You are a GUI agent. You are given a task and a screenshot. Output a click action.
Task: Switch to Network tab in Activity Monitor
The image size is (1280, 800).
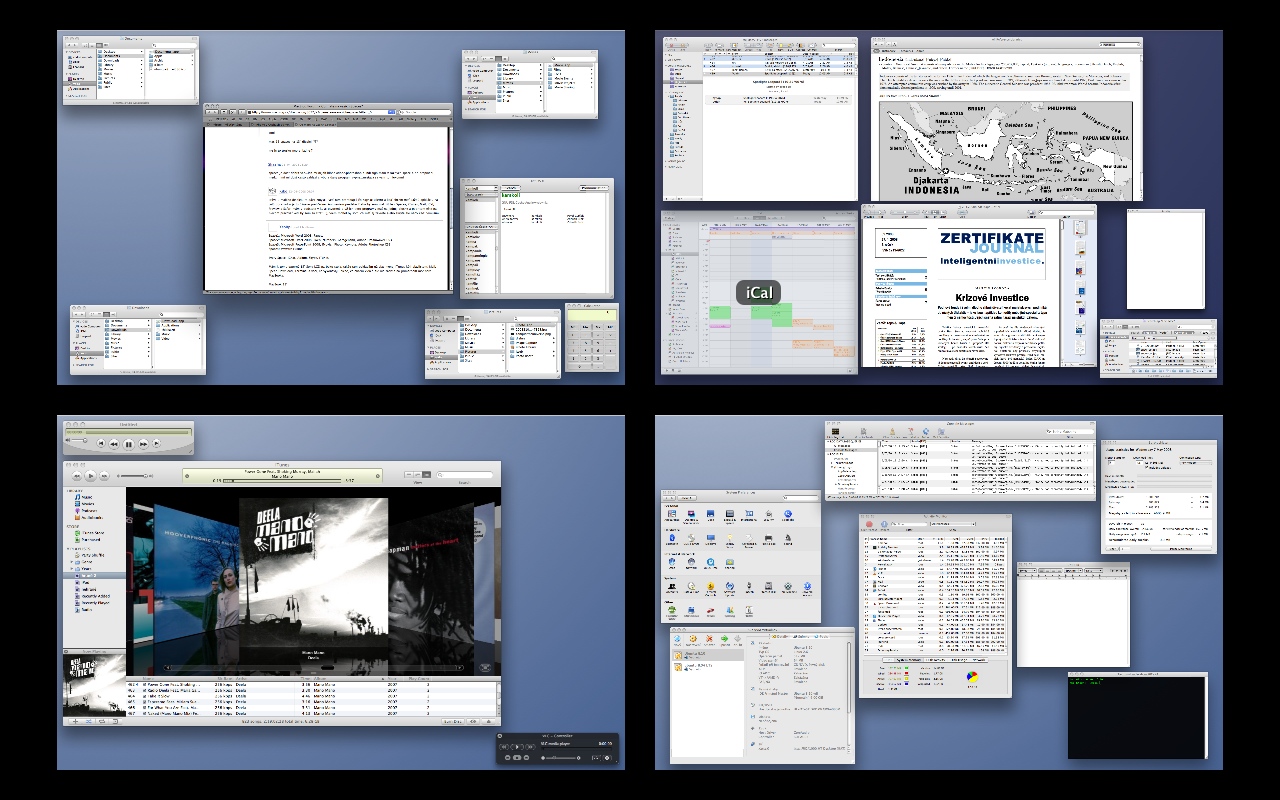(x=979, y=659)
